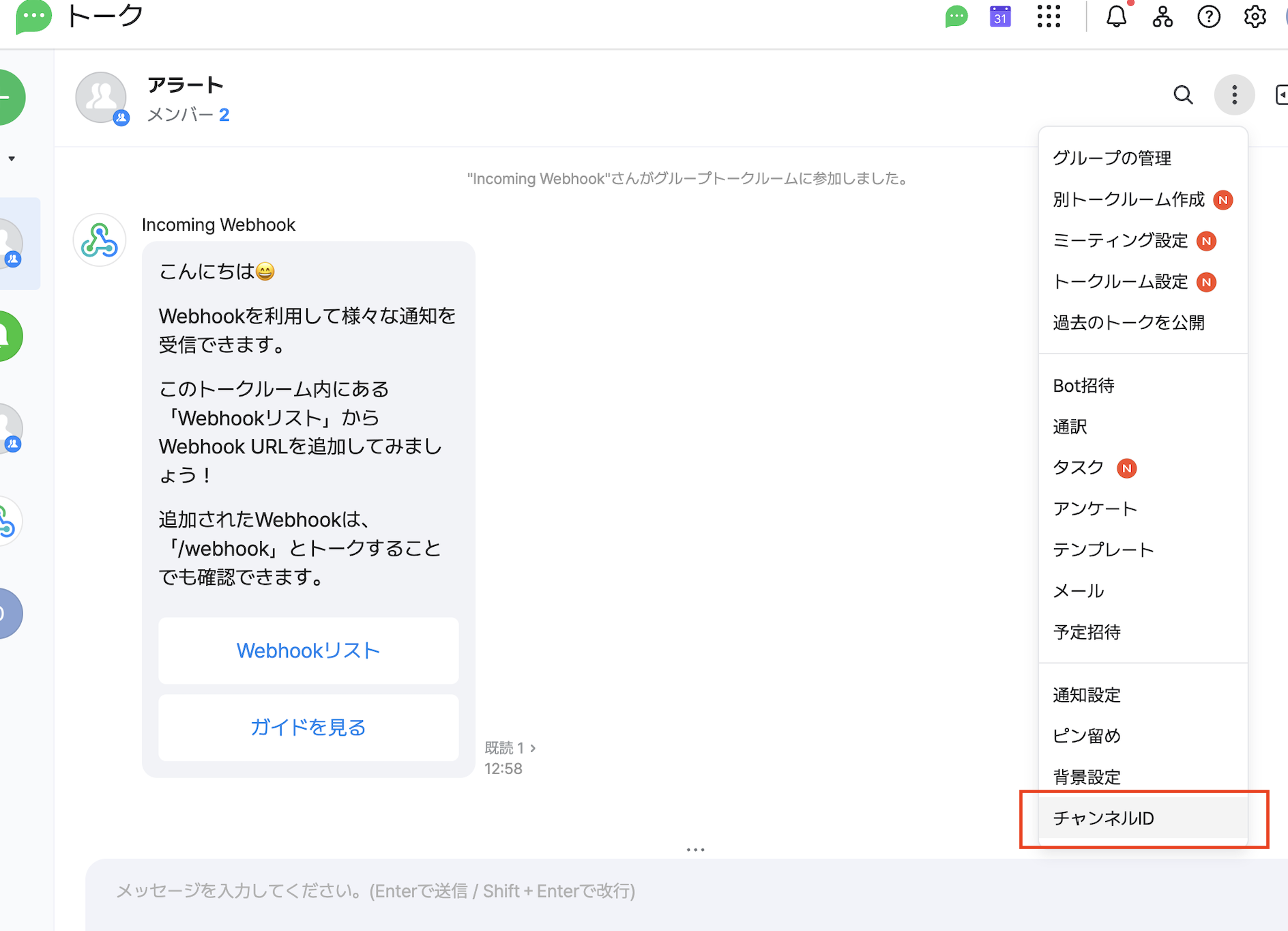
Task: Open the 既読 1 read receipt link
Action: tap(510, 748)
